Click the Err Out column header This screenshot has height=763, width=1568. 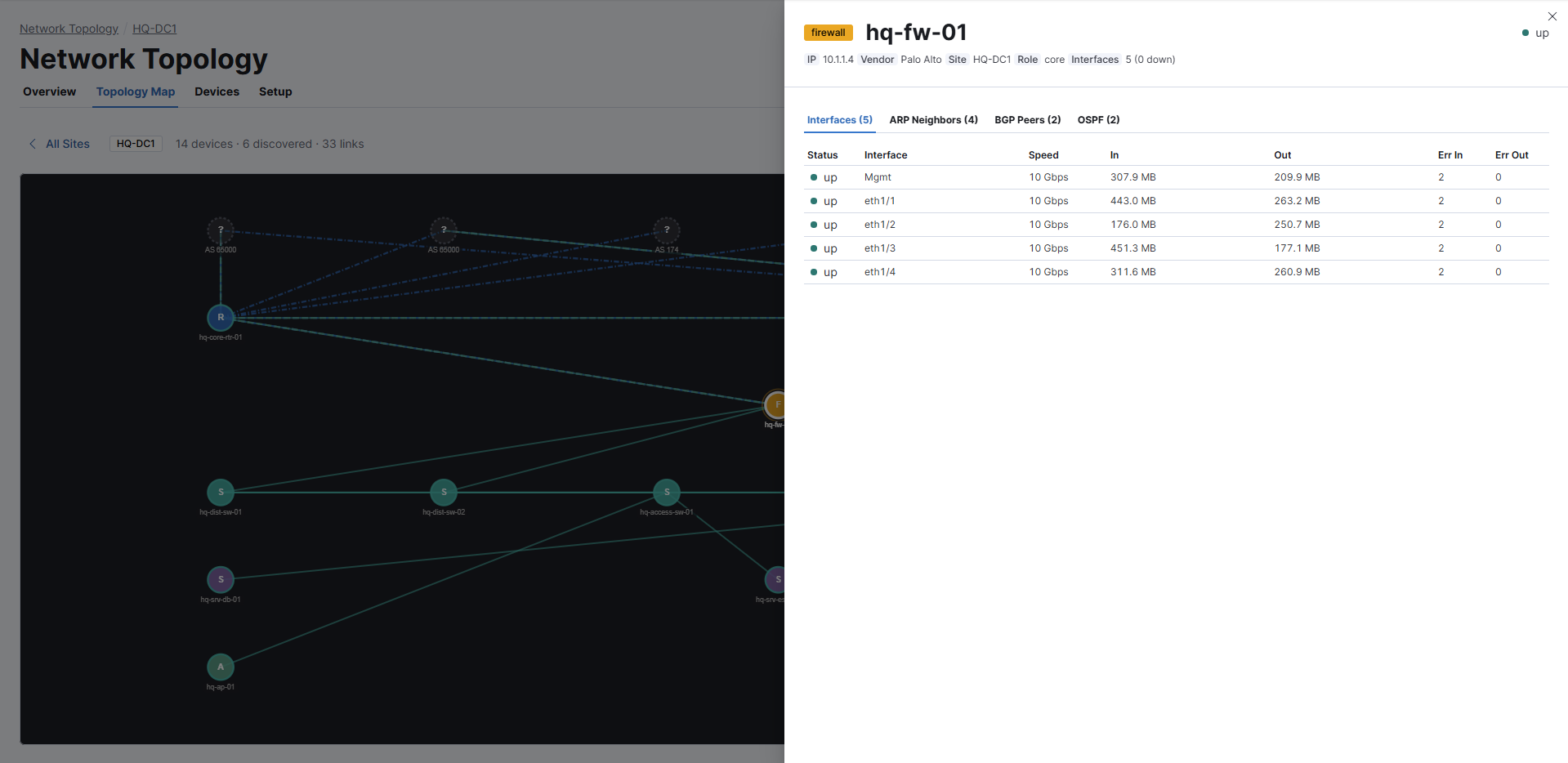(1512, 155)
